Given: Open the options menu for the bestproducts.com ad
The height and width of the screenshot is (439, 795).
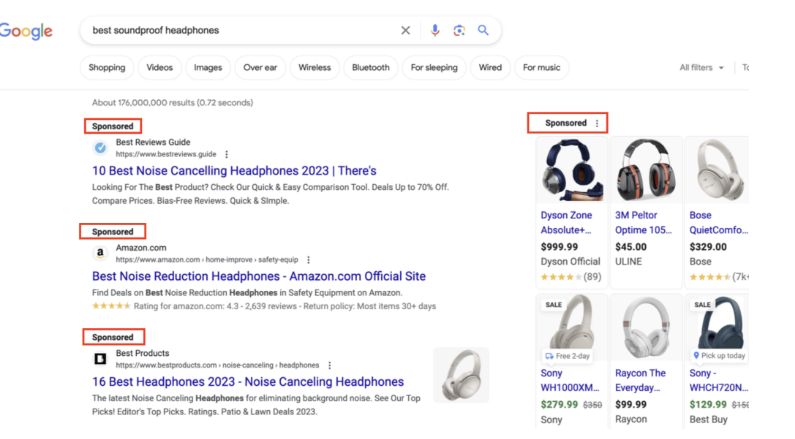Looking at the screenshot, I should point(330,365).
